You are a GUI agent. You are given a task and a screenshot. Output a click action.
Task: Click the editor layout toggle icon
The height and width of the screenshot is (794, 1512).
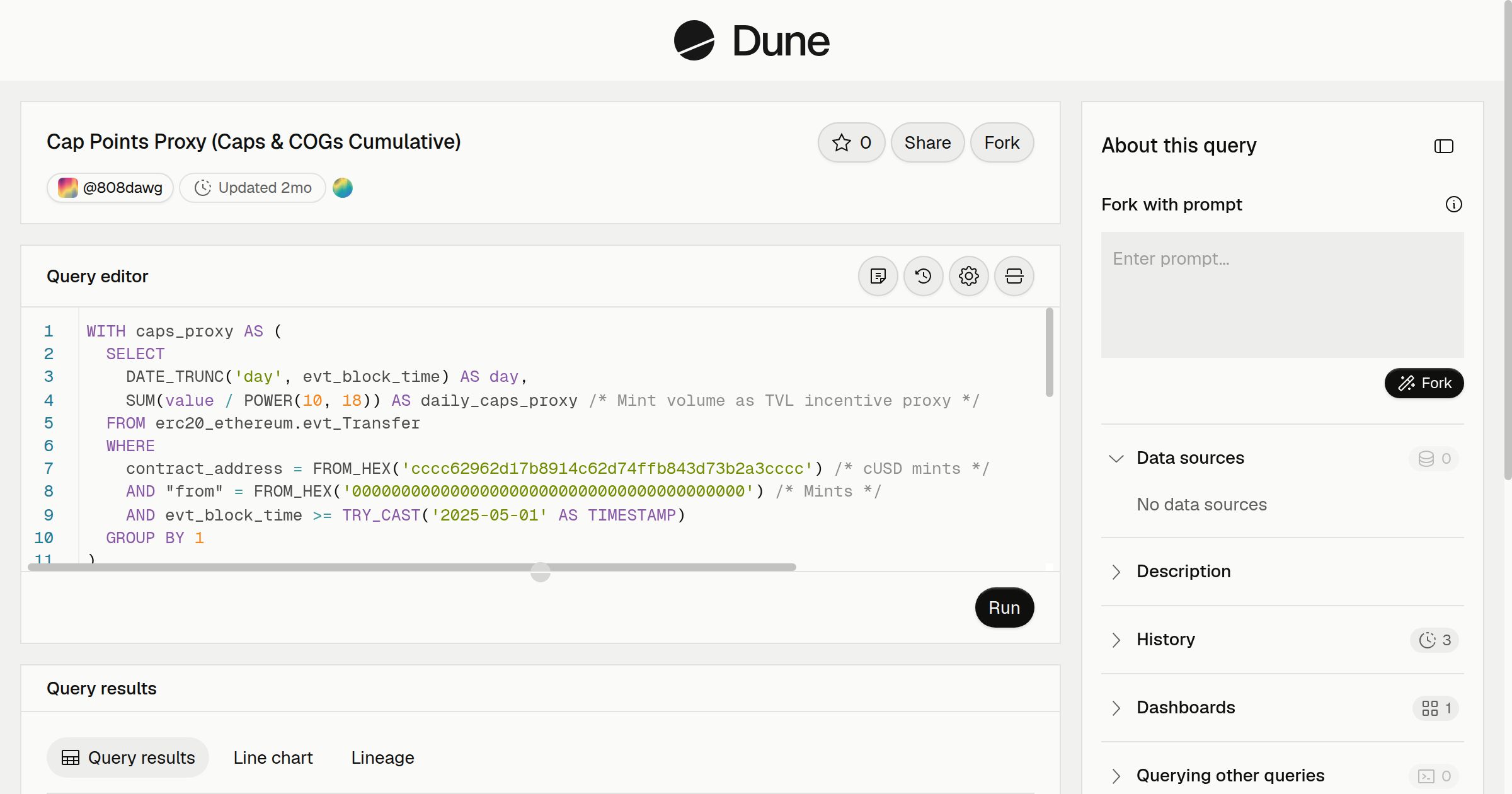click(x=1014, y=276)
